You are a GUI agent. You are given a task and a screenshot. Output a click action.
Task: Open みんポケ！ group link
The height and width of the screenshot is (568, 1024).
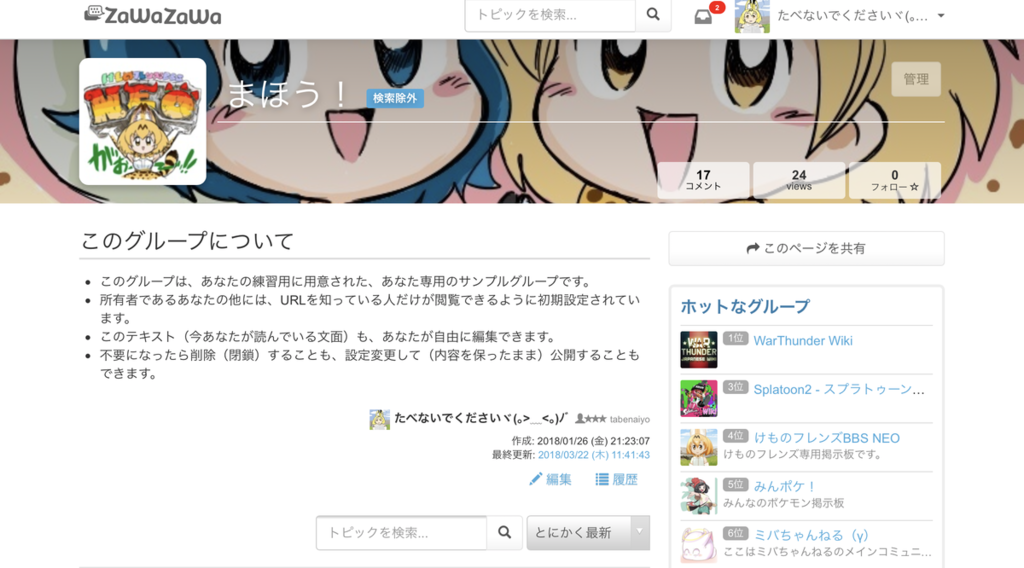pos(784,486)
